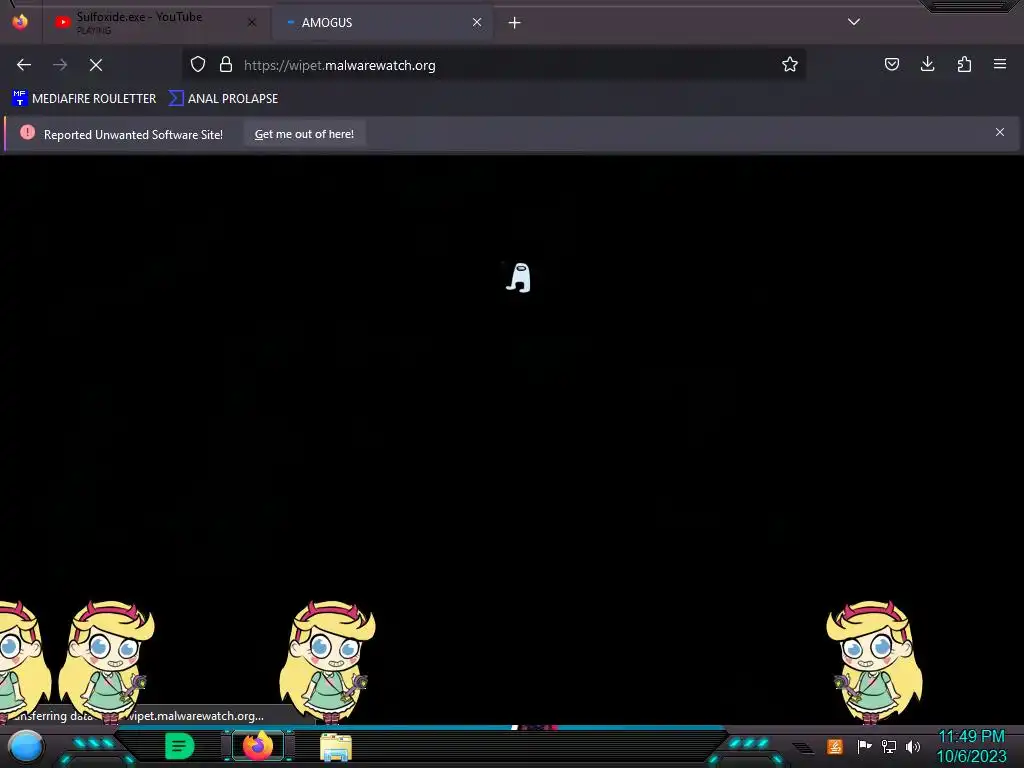Viewport: 1024px width, 768px height.
Task: Click Firefox in the taskbar
Action: (258, 746)
